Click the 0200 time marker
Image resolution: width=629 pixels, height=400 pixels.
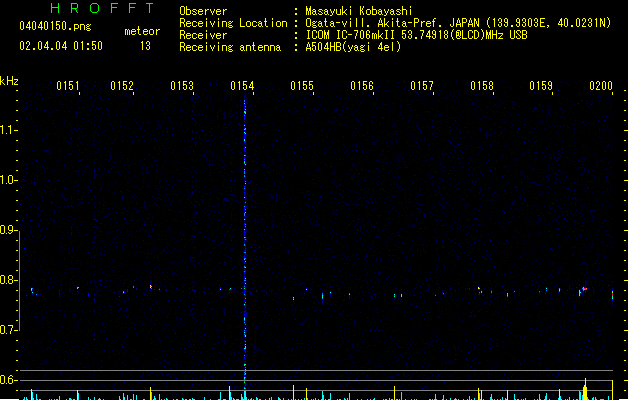click(601, 86)
